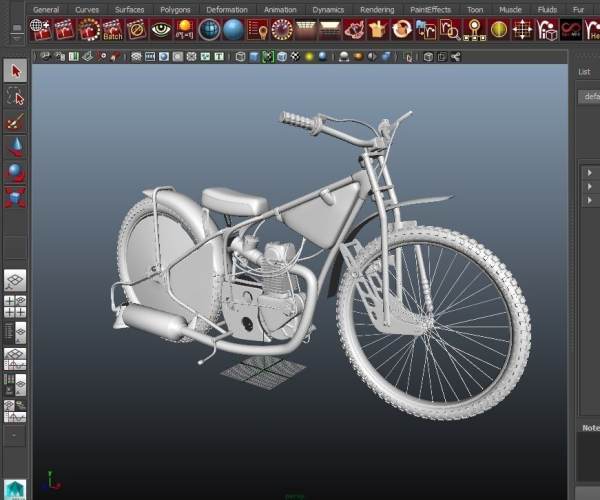Switch to the Surfaces shelf tab
The height and width of the screenshot is (500, 600).
130,10
